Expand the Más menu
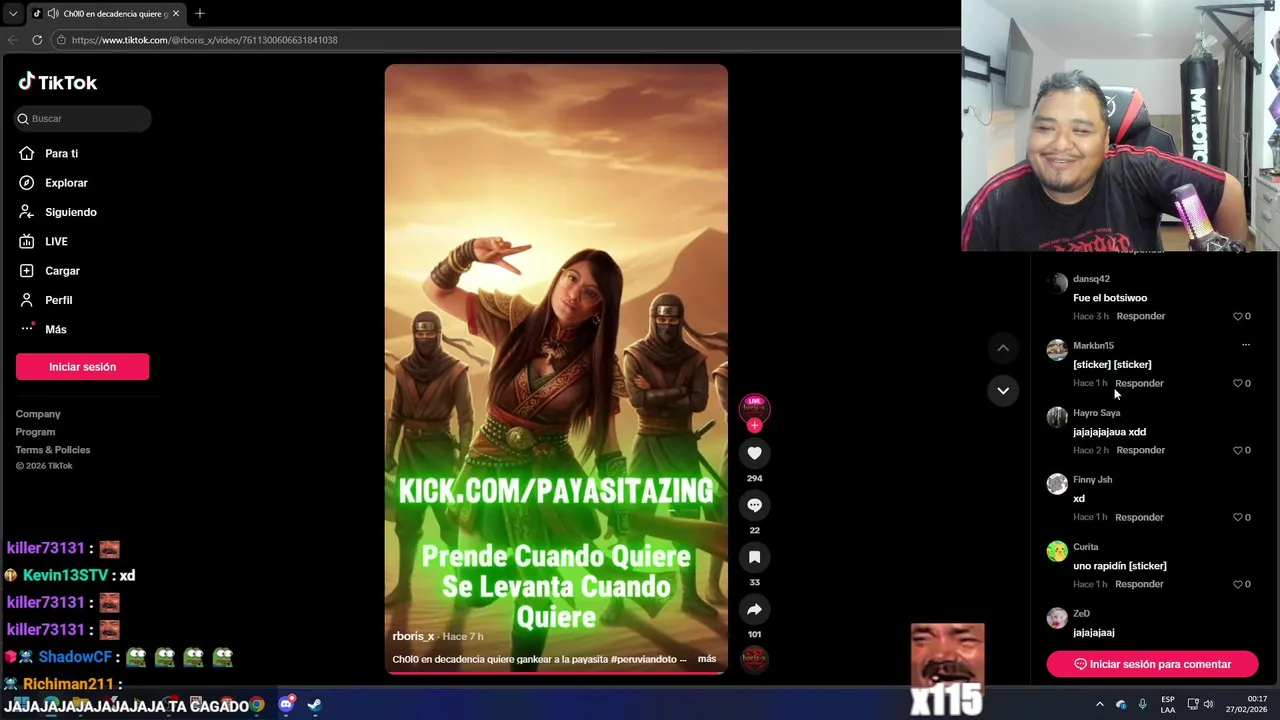 55,329
